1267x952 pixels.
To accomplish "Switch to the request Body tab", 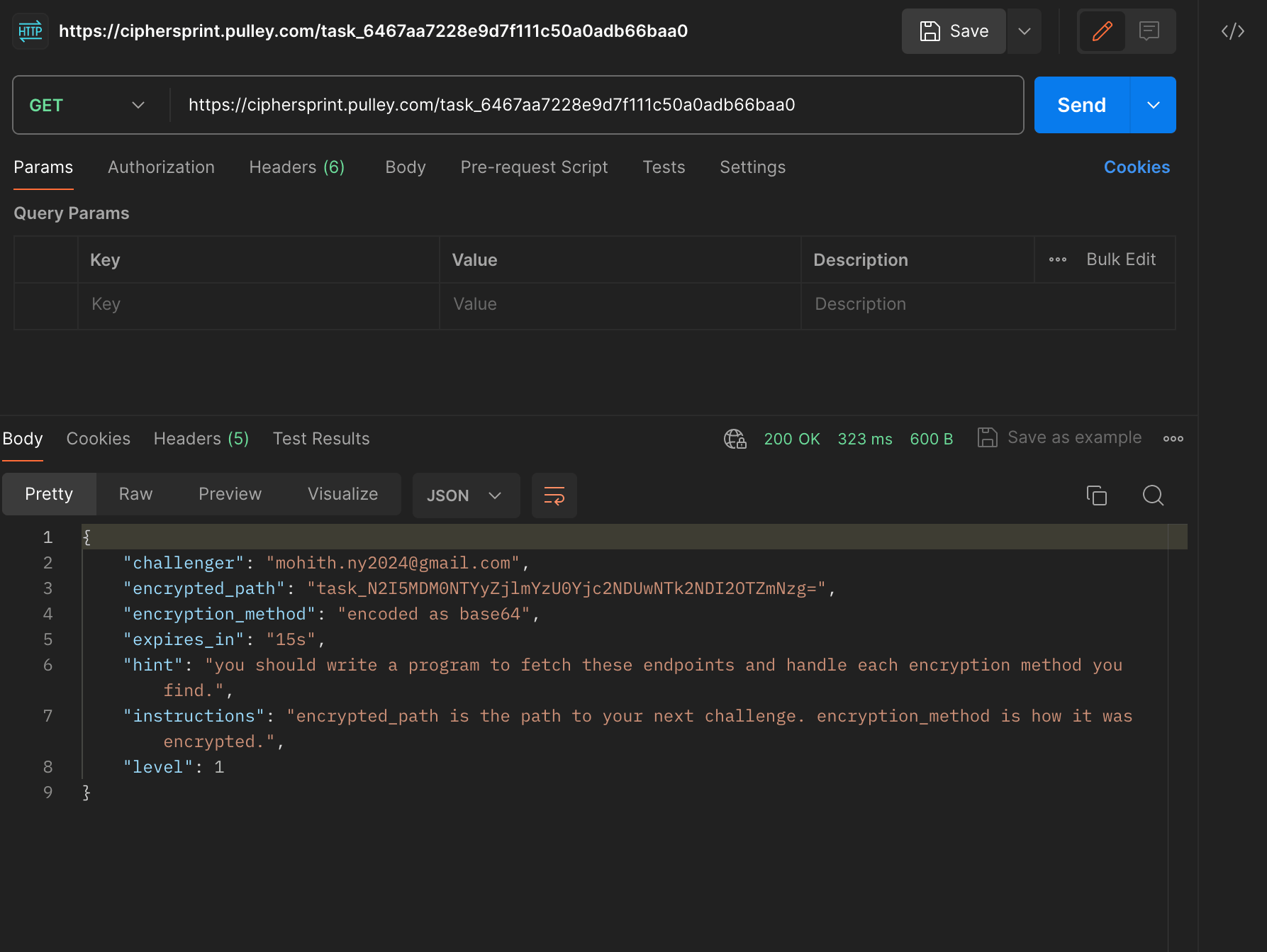I will 405,167.
